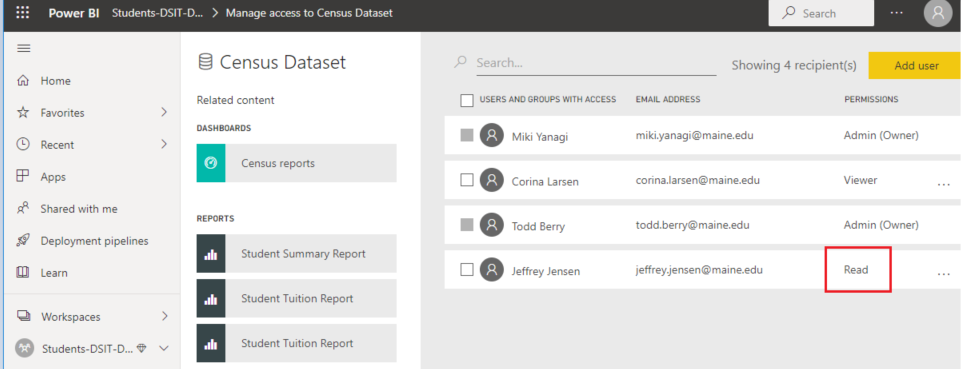Image resolution: width=961 pixels, height=369 pixels.
Task: Open the first Student Tuition Report
Action: pyautogui.click(x=297, y=299)
